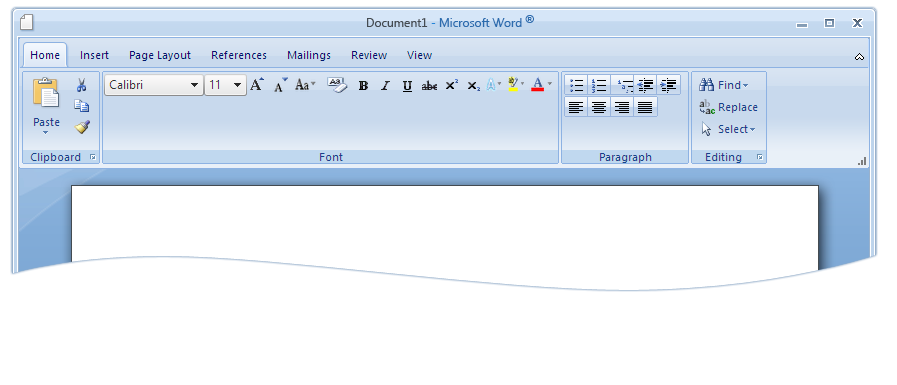
Task: Create a multilevel list
Action: pyautogui.click(x=625, y=85)
